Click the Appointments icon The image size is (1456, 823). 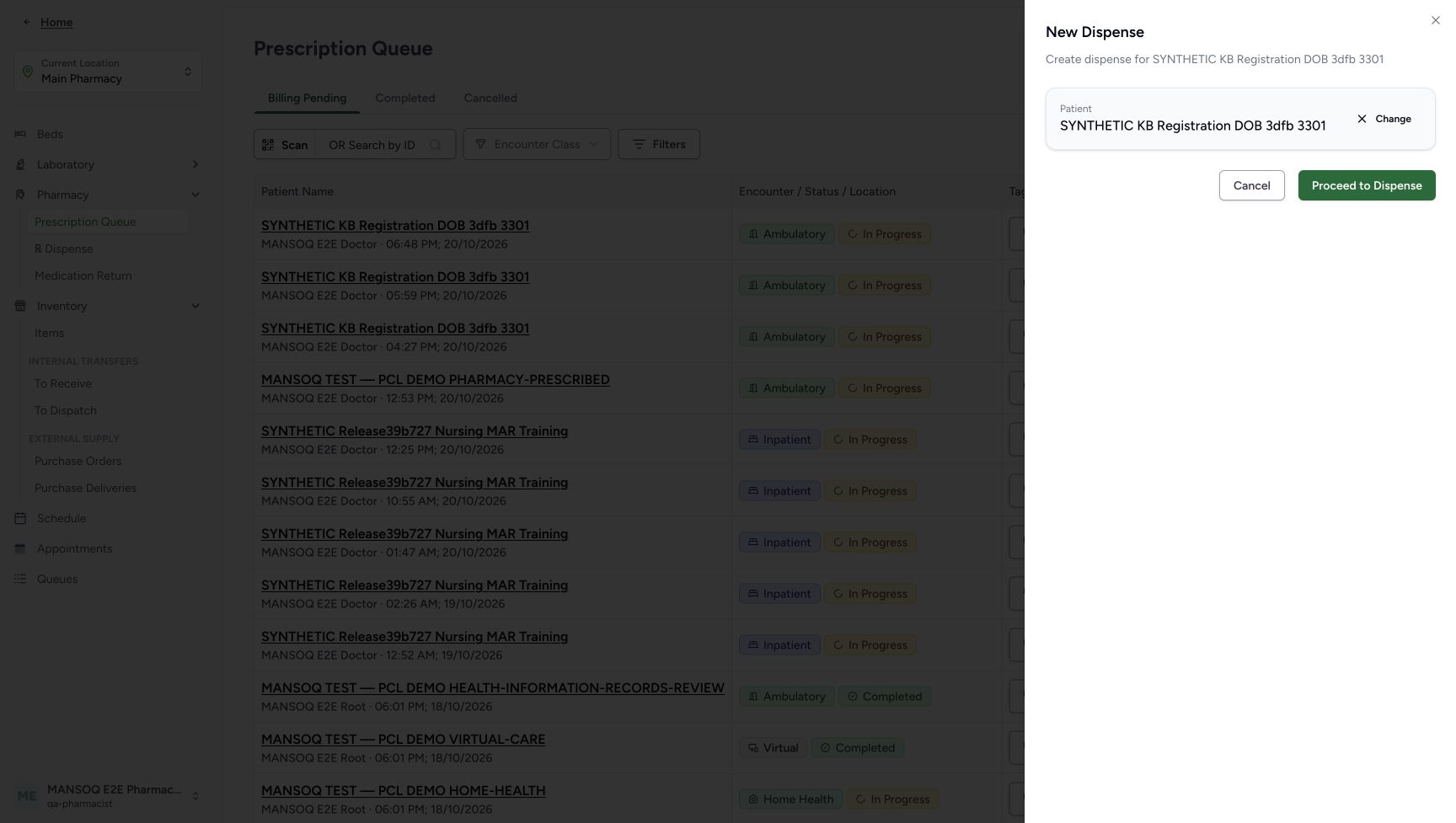(x=20, y=548)
